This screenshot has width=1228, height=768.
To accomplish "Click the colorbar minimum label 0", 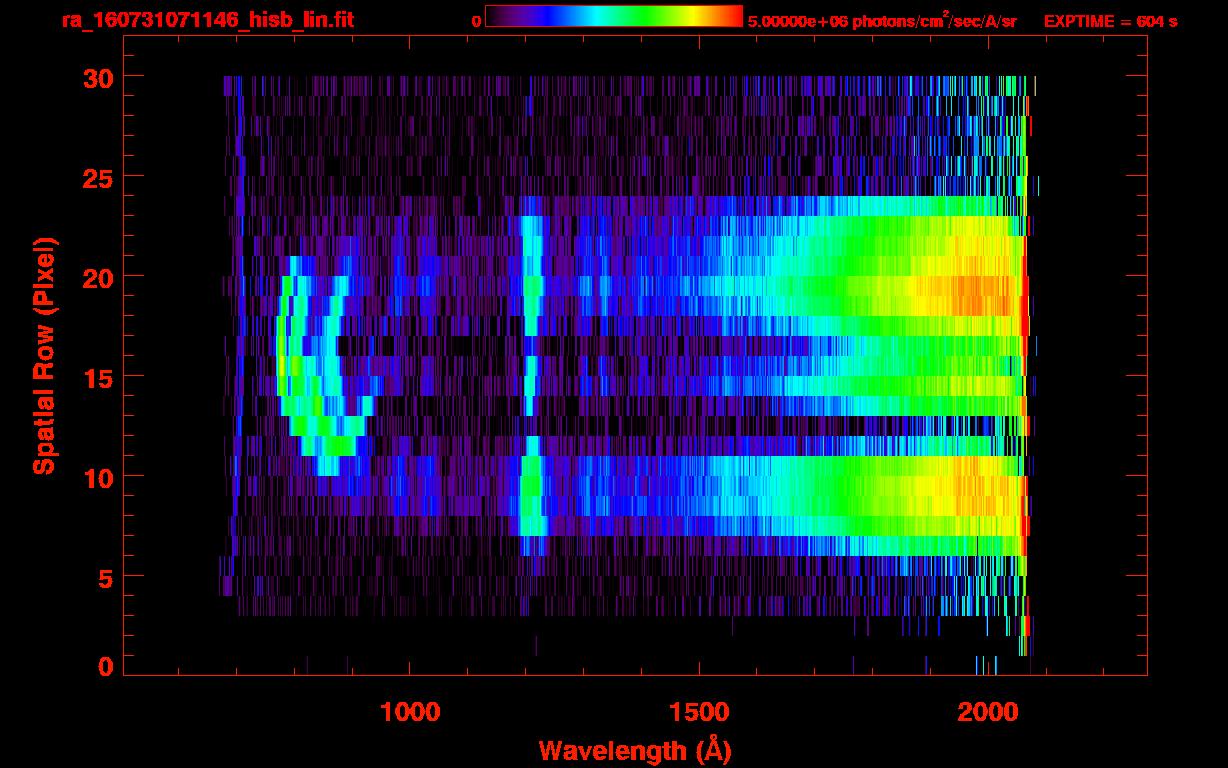I will (476, 21).
